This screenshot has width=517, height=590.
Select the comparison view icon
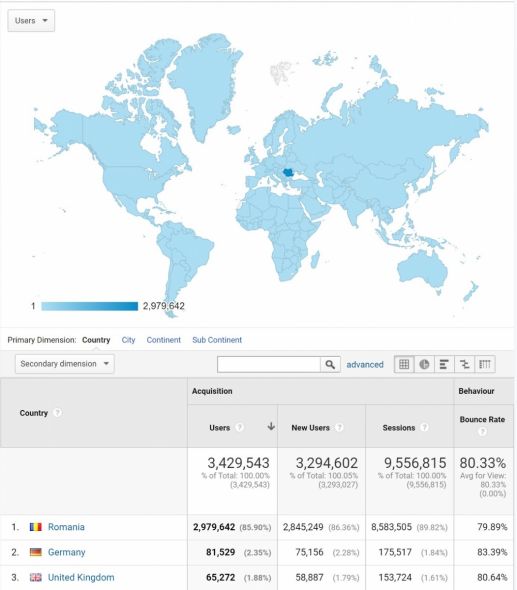point(465,364)
